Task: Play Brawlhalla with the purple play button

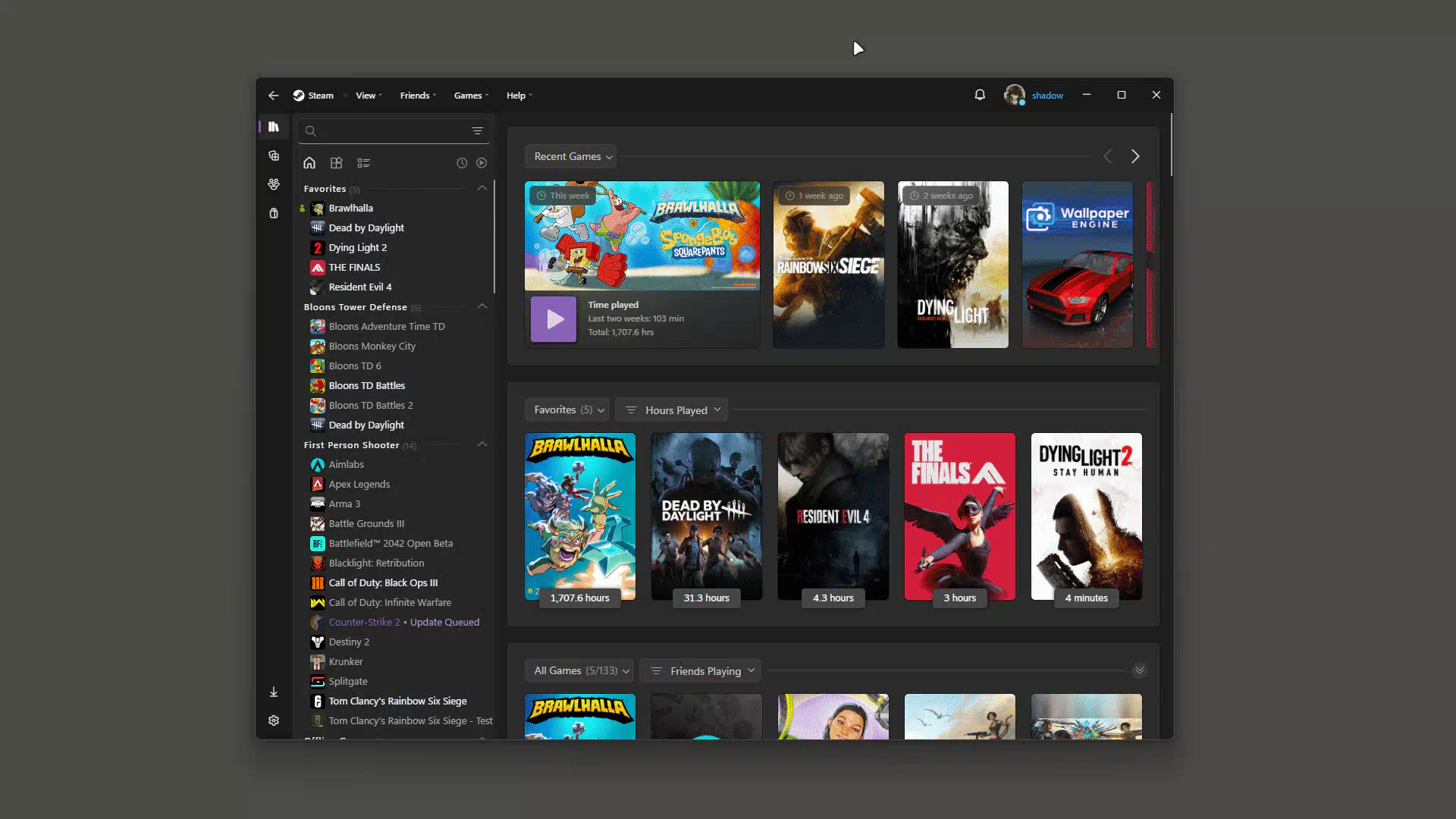Action: coord(554,319)
